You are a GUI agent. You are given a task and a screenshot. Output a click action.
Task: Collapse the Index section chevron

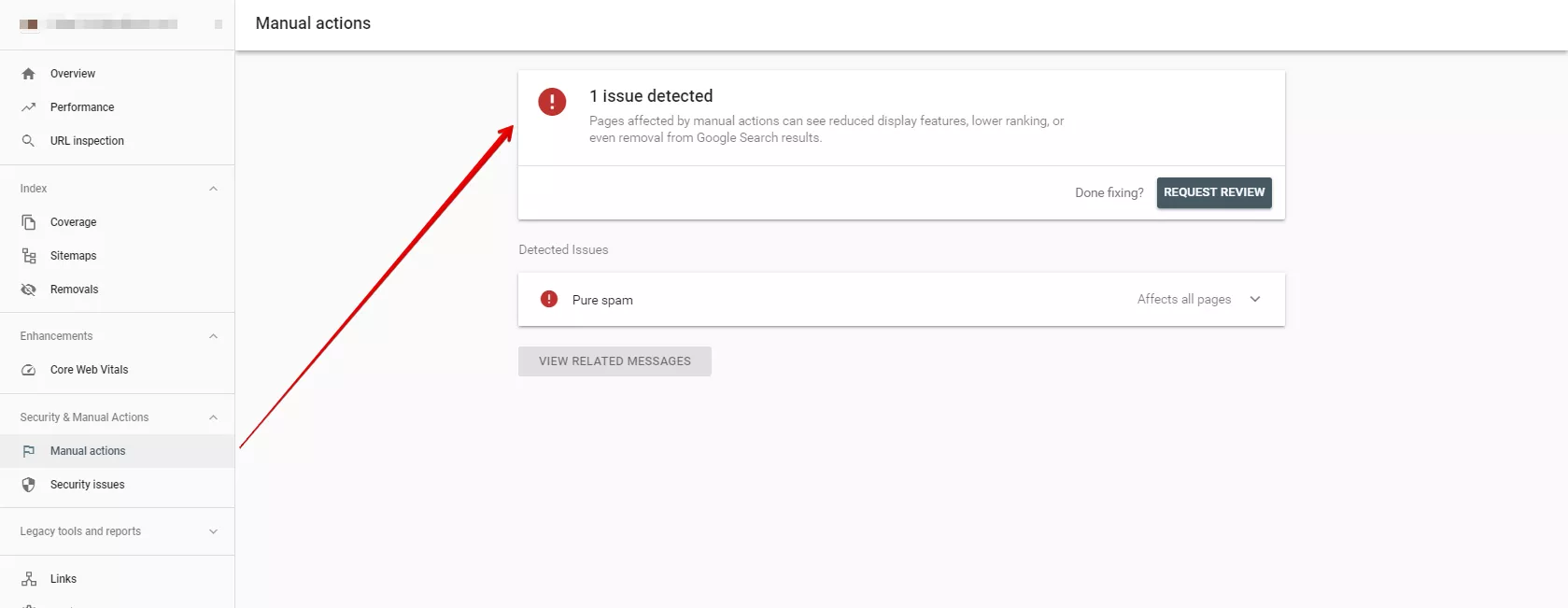point(213,189)
